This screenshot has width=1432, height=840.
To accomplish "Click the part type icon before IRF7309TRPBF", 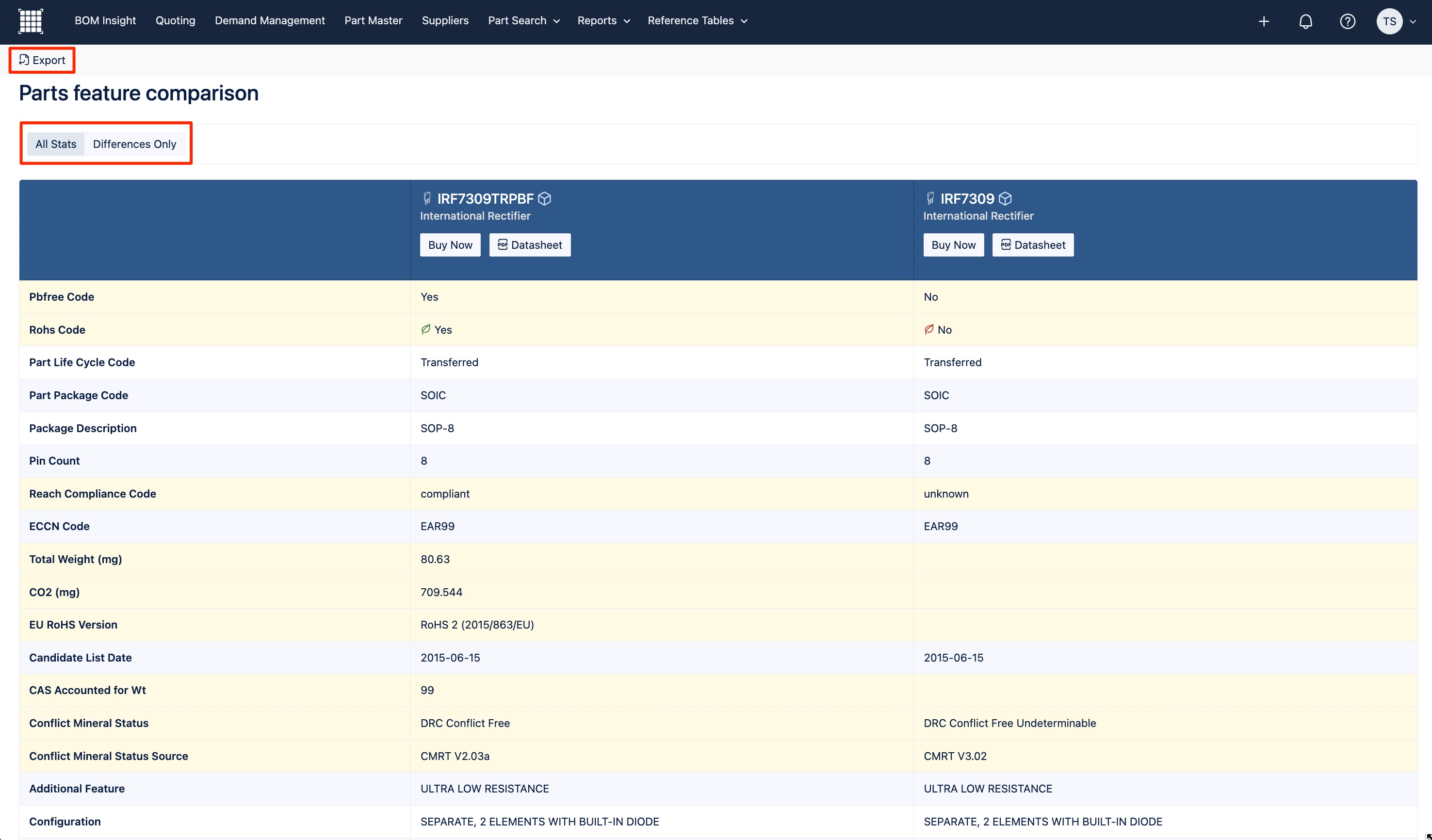I will click(x=427, y=199).
